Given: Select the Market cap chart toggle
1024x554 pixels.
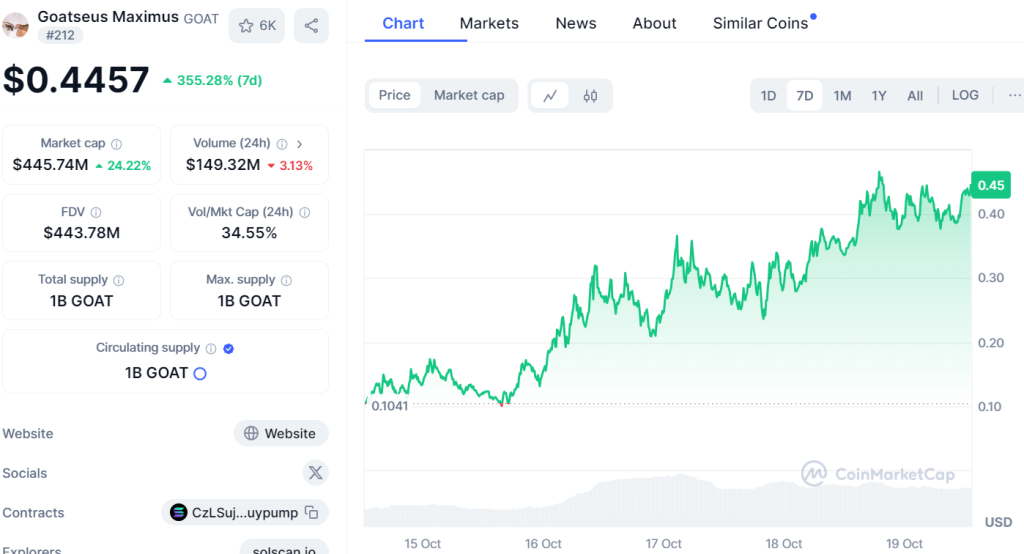Looking at the screenshot, I should coord(469,95).
